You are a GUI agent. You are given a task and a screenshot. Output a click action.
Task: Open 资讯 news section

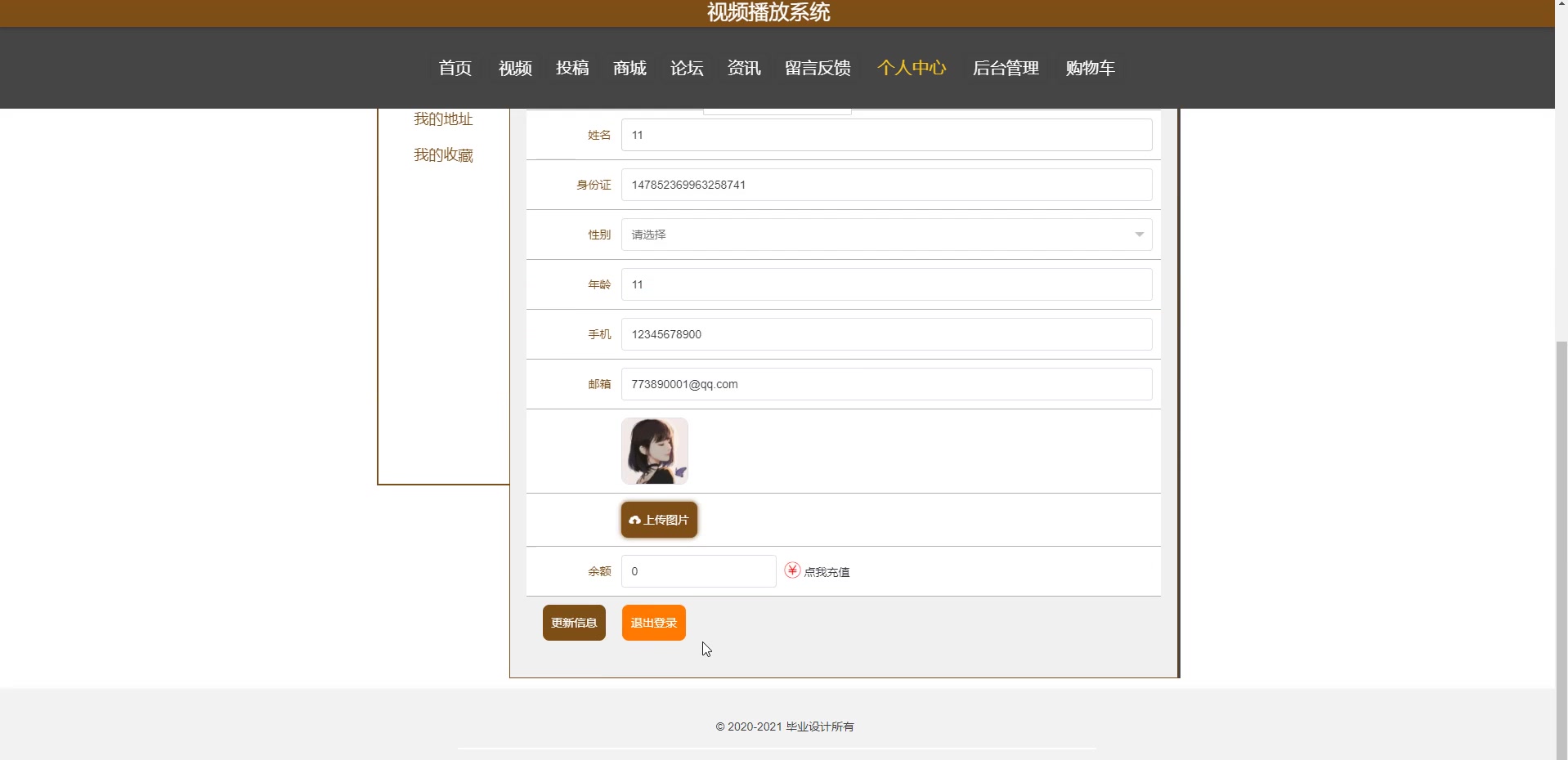click(741, 69)
